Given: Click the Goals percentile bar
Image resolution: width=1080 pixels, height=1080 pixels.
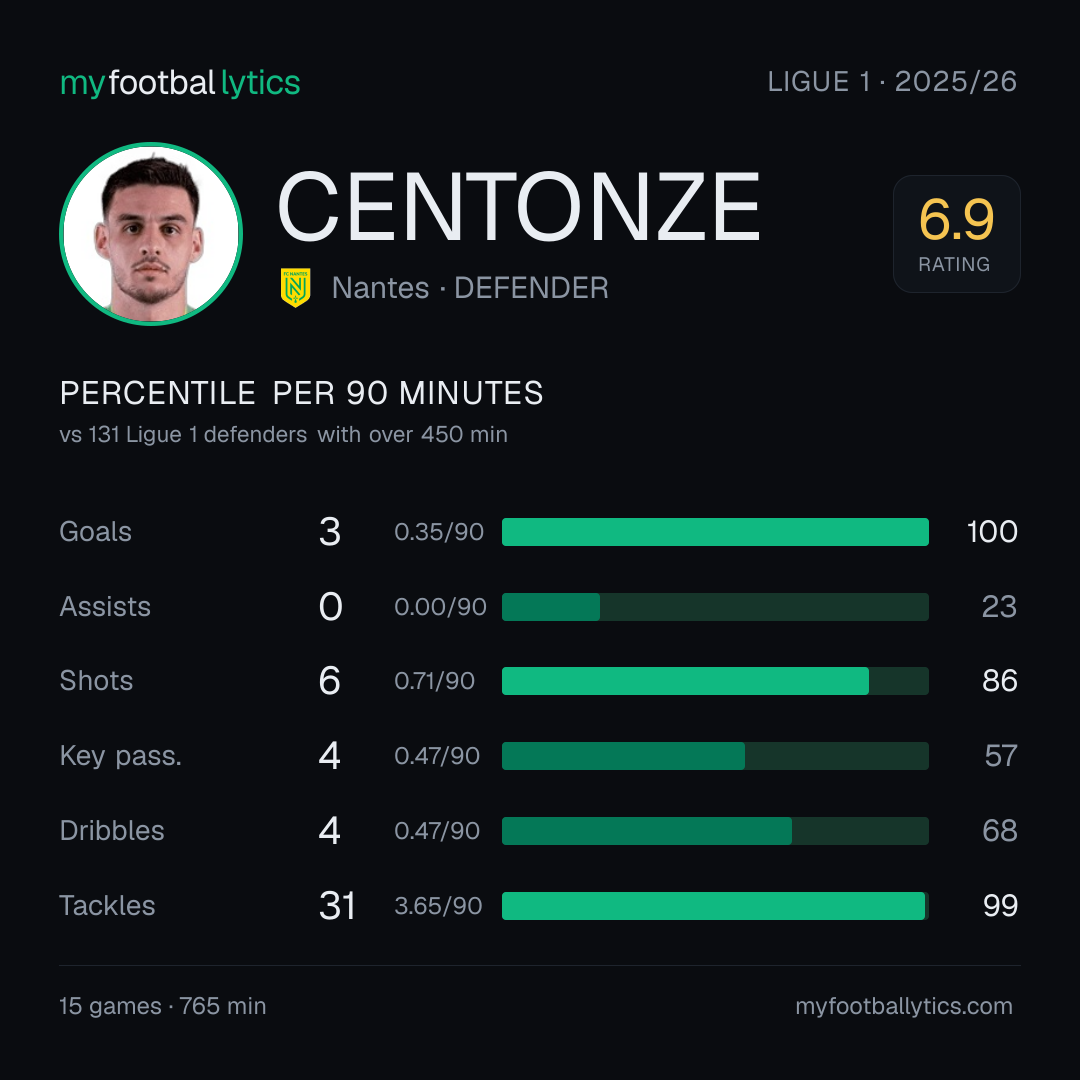Looking at the screenshot, I should (x=715, y=532).
